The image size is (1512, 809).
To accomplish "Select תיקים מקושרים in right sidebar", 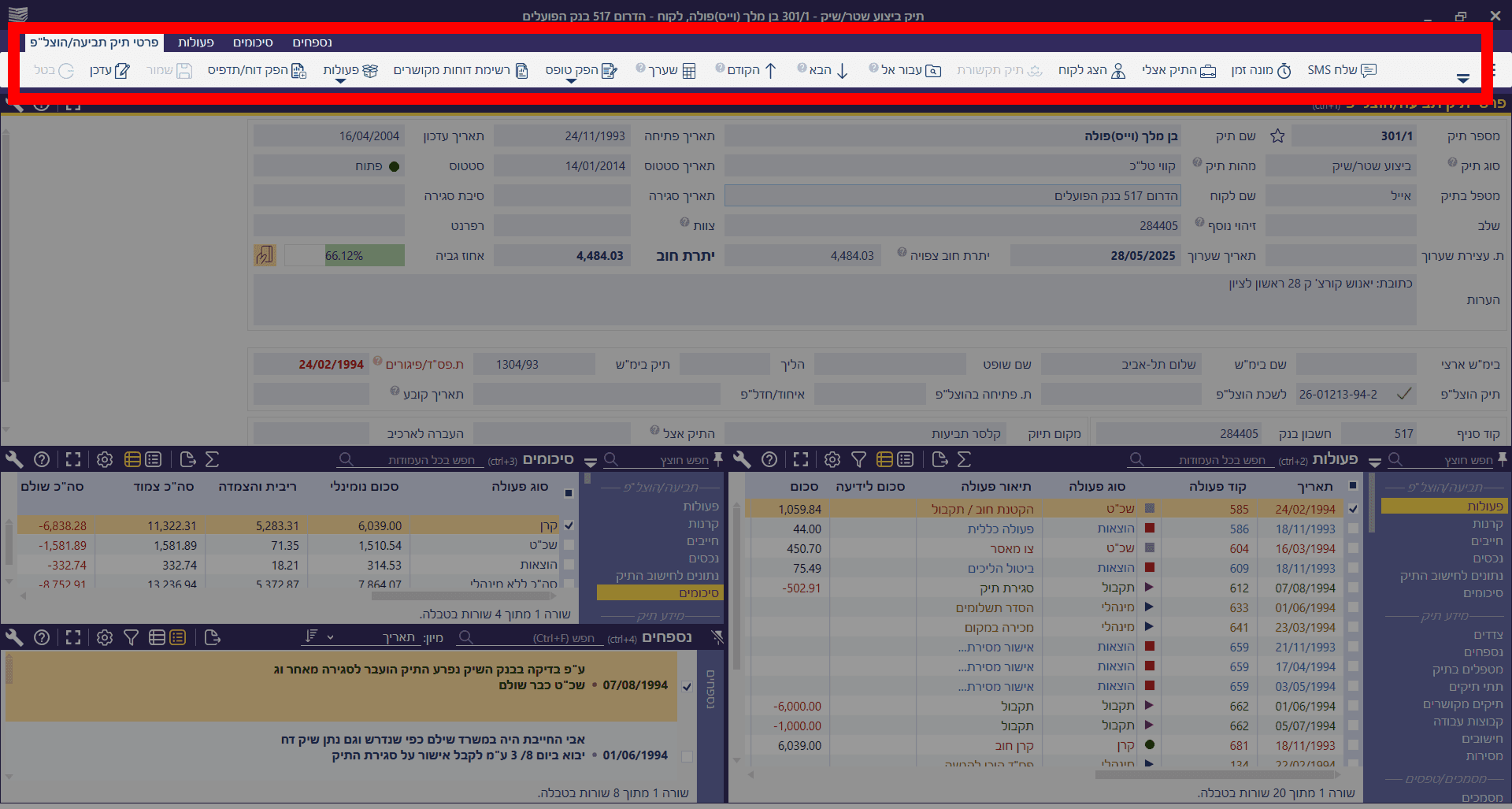I will (1463, 704).
